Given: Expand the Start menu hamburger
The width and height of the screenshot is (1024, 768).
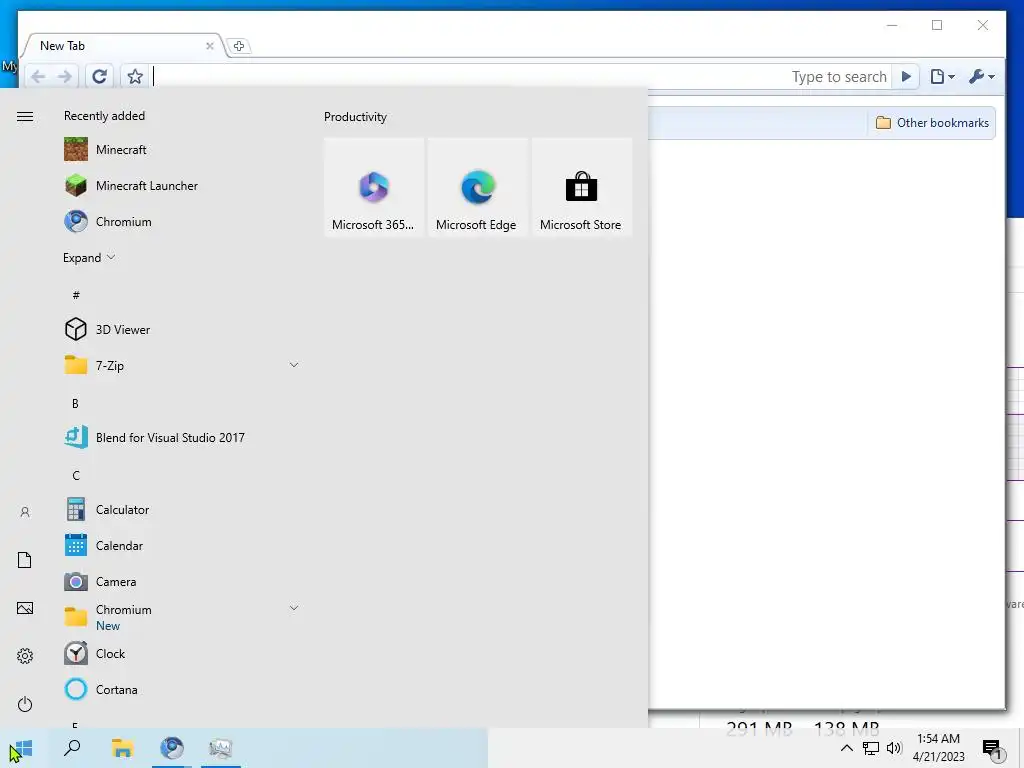Looking at the screenshot, I should tap(25, 116).
